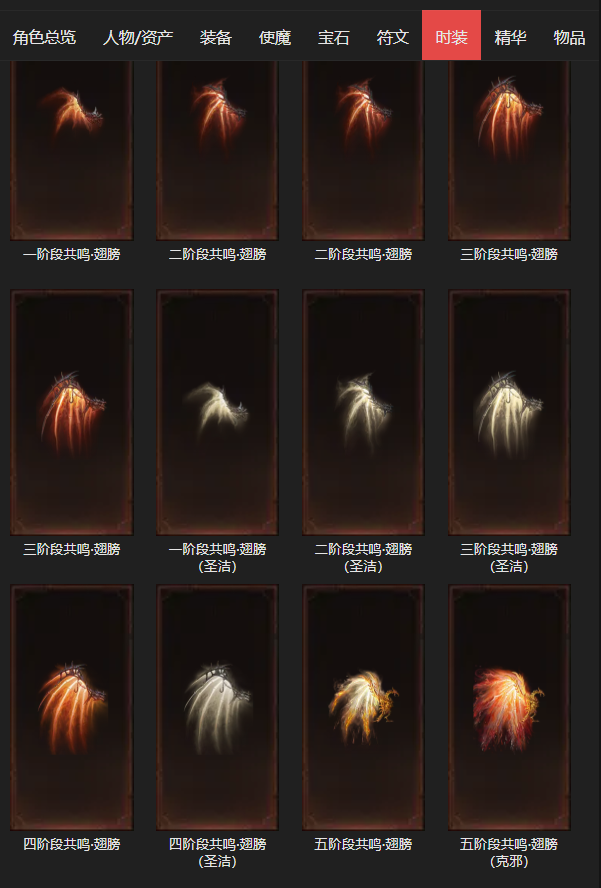This screenshot has height=888, width=601.
Task: Switch to the 符文 tab
Action: (393, 37)
